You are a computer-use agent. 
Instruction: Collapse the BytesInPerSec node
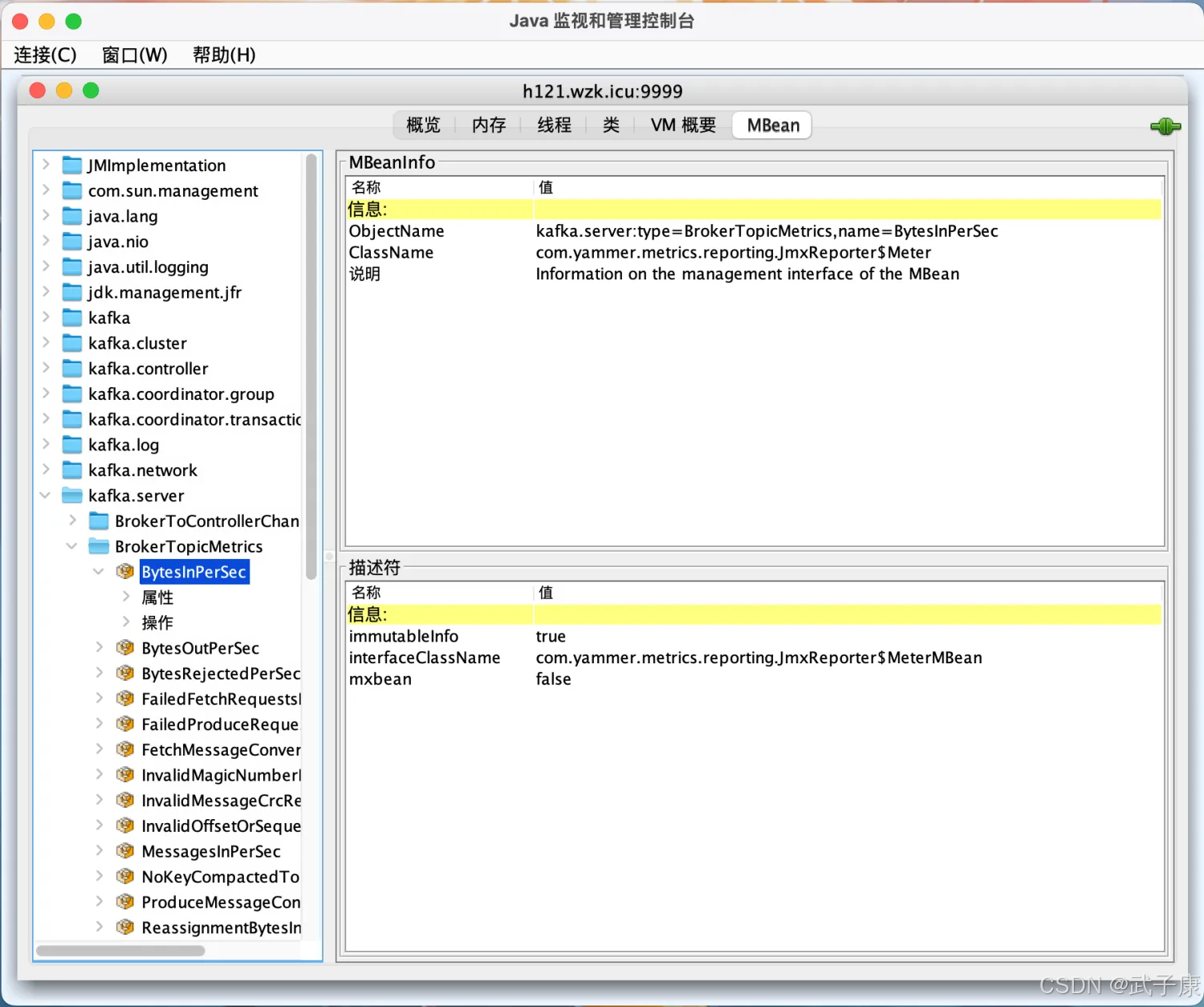tap(99, 572)
